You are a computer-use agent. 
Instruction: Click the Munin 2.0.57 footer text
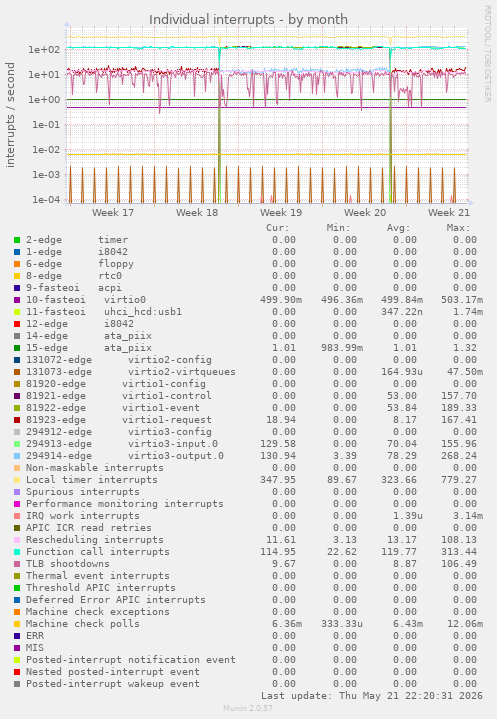pos(248,708)
